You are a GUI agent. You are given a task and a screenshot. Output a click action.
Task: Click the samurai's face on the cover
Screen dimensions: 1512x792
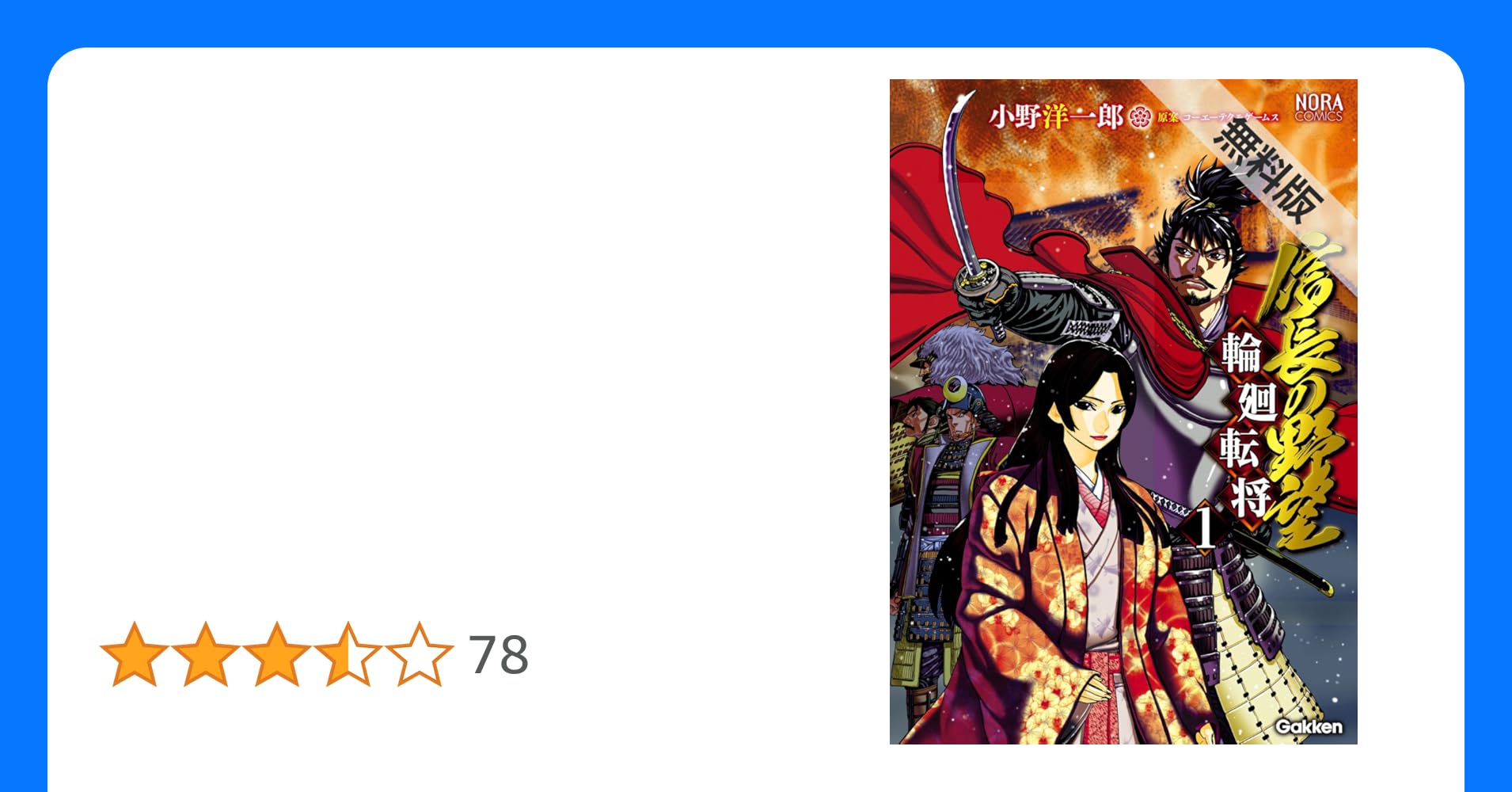pos(1199,265)
